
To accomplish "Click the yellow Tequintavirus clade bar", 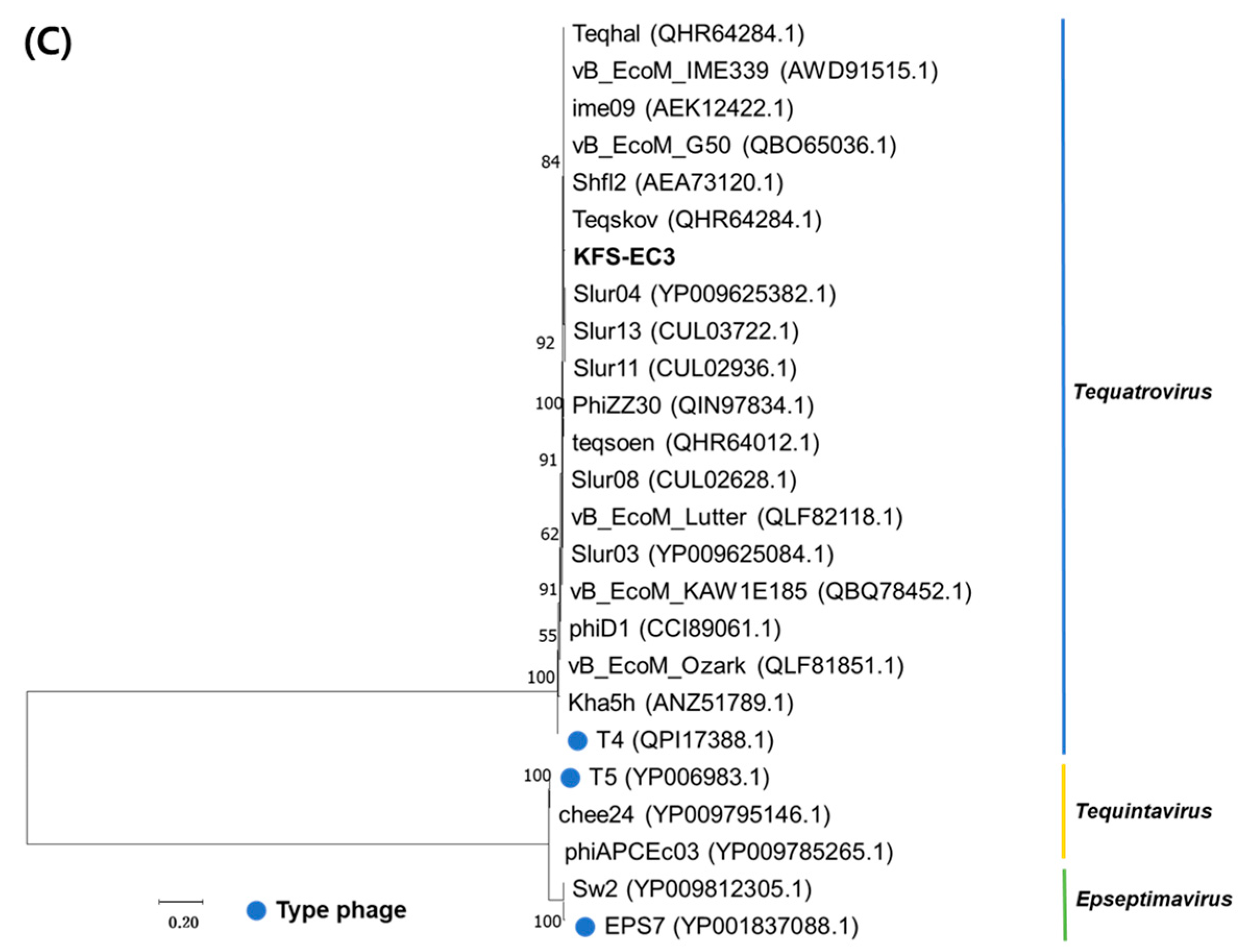I will pos(1063,811).
